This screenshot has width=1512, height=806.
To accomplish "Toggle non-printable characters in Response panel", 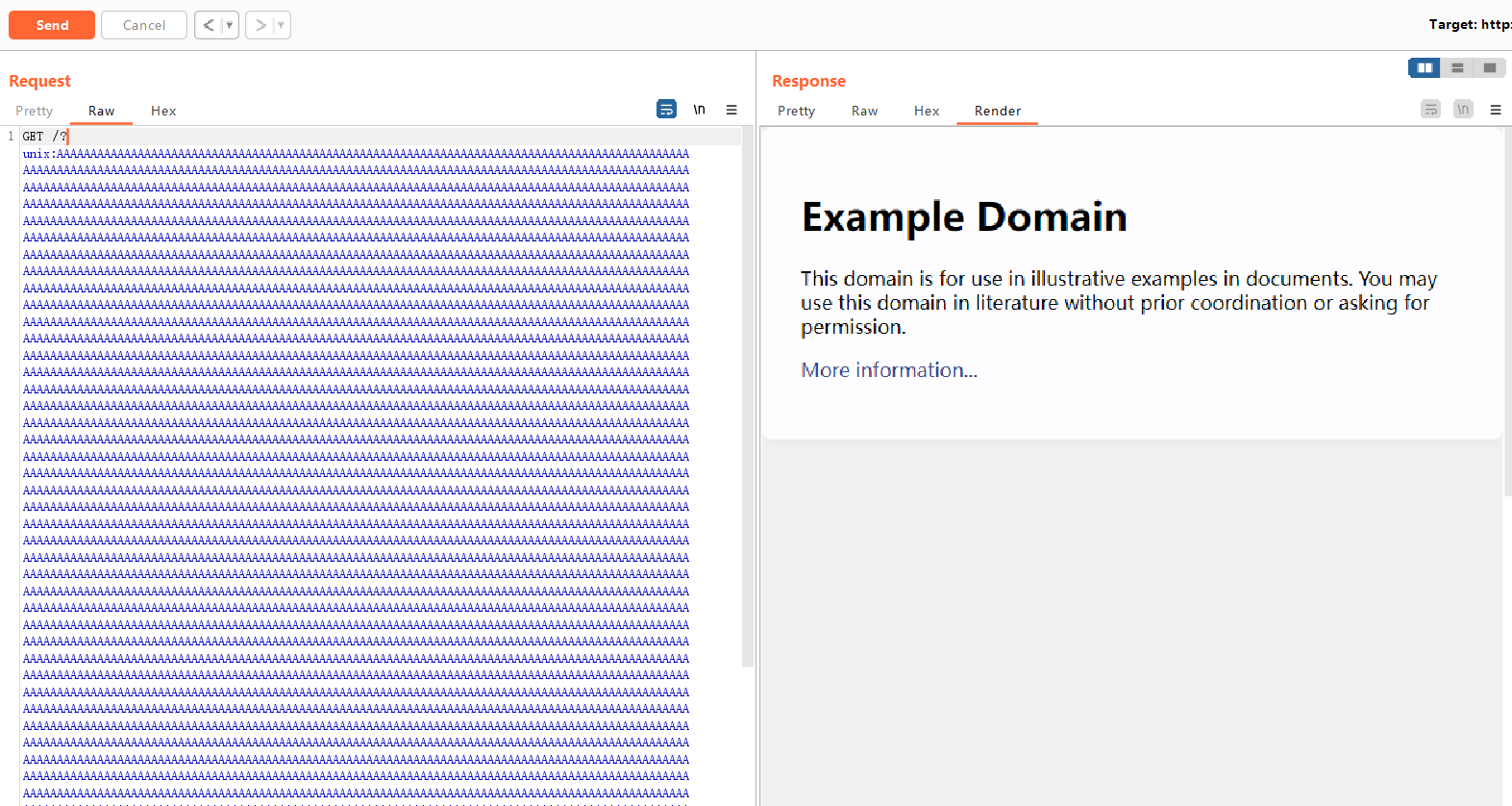I will click(x=1463, y=110).
